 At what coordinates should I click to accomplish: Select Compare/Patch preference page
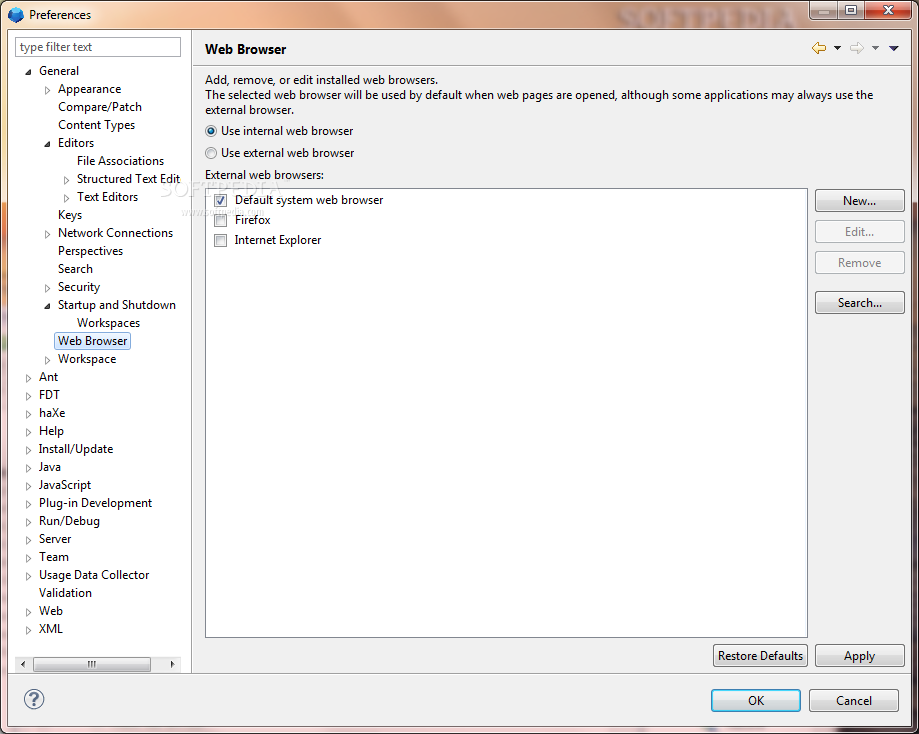click(x=100, y=107)
